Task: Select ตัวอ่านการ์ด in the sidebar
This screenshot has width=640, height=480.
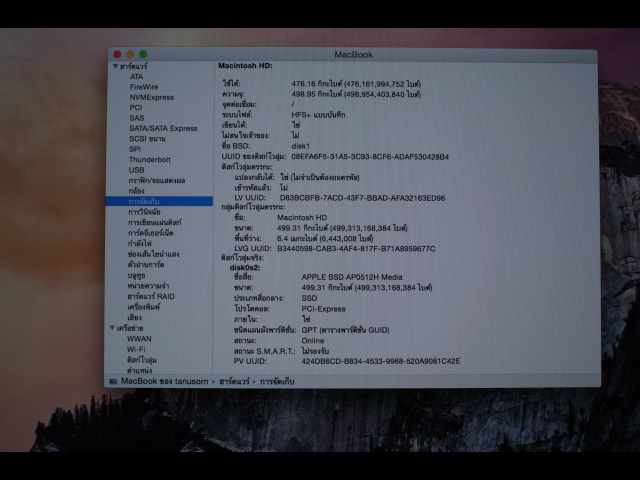Action: pyautogui.click(x=146, y=265)
